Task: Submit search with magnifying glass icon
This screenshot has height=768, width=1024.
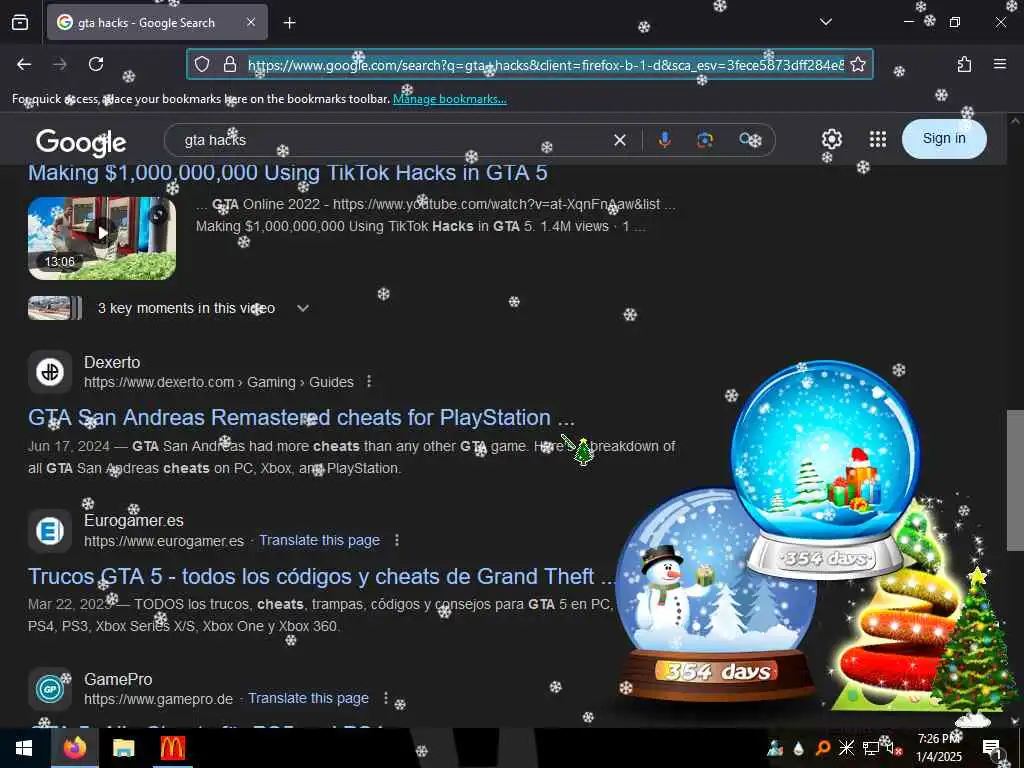Action: pyautogui.click(x=746, y=140)
